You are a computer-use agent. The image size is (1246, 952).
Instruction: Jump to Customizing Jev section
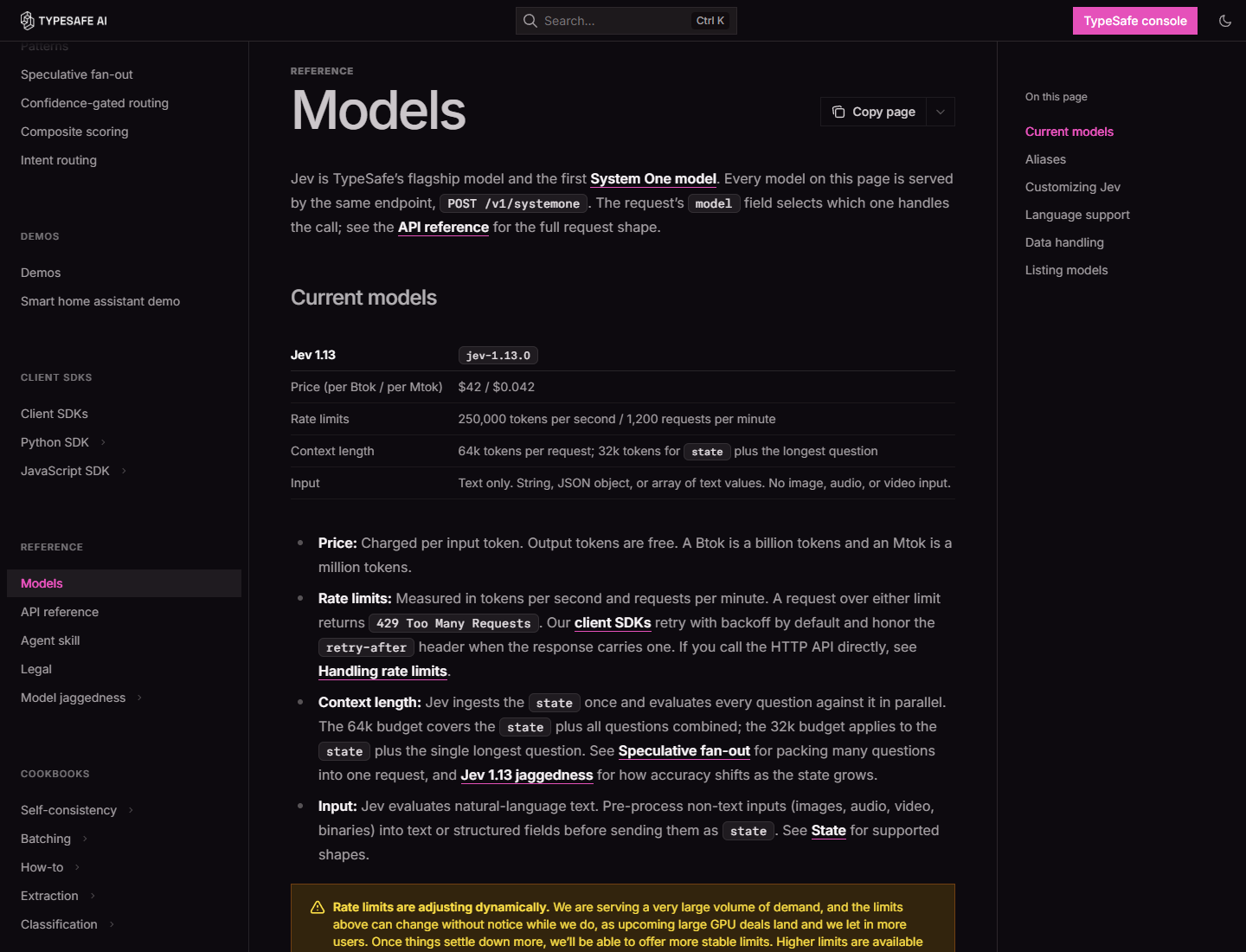tap(1073, 187)
